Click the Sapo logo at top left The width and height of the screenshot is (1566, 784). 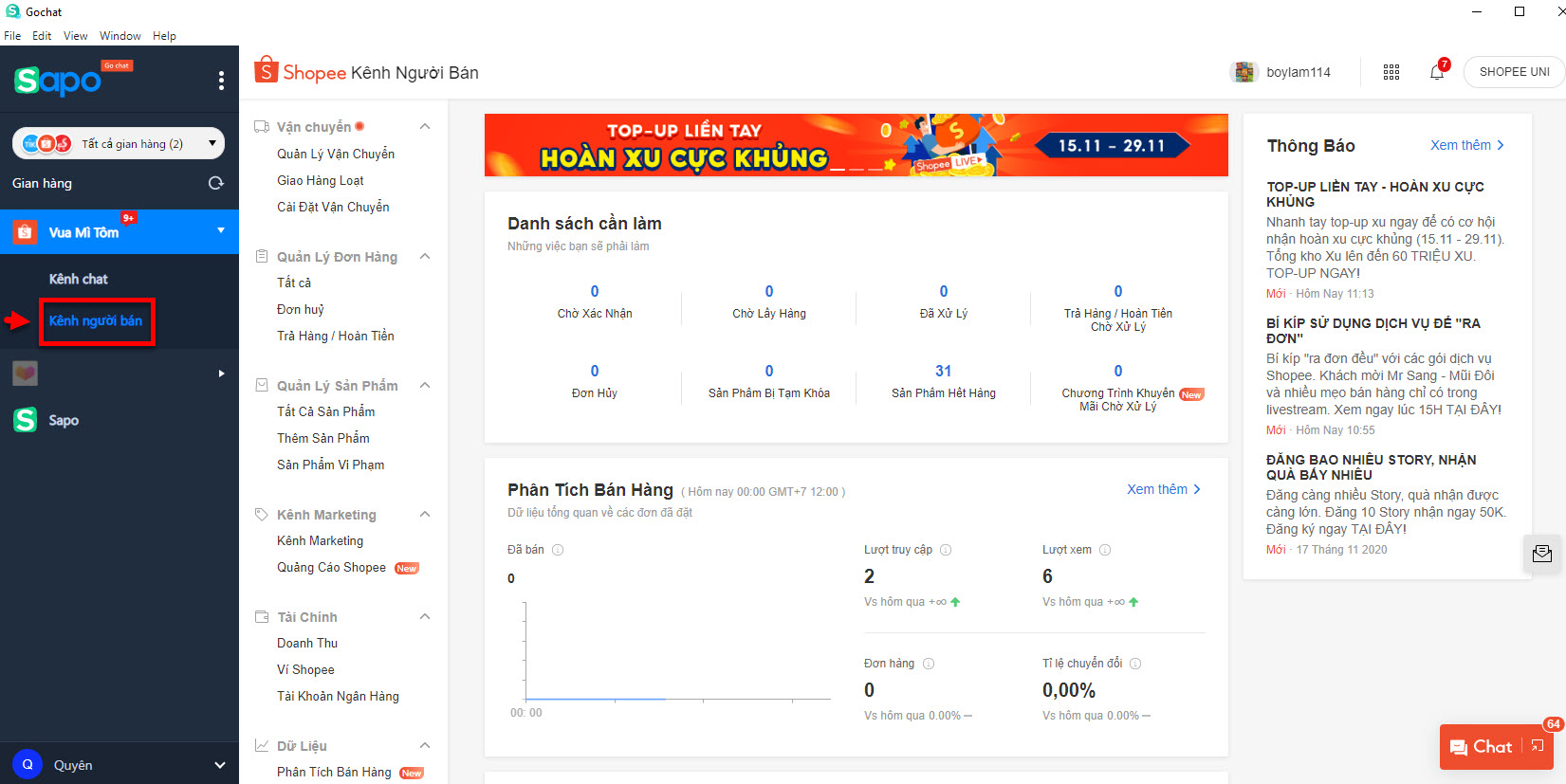(58, 81)
